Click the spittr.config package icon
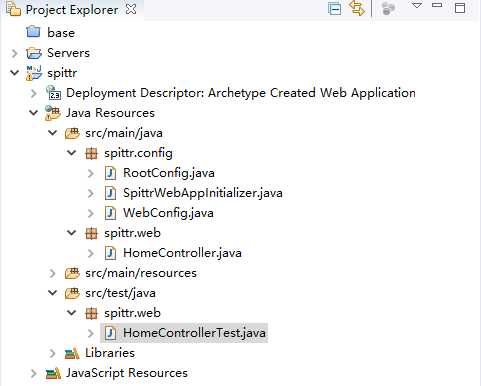 pyautogui.click(x=91, y=153)
